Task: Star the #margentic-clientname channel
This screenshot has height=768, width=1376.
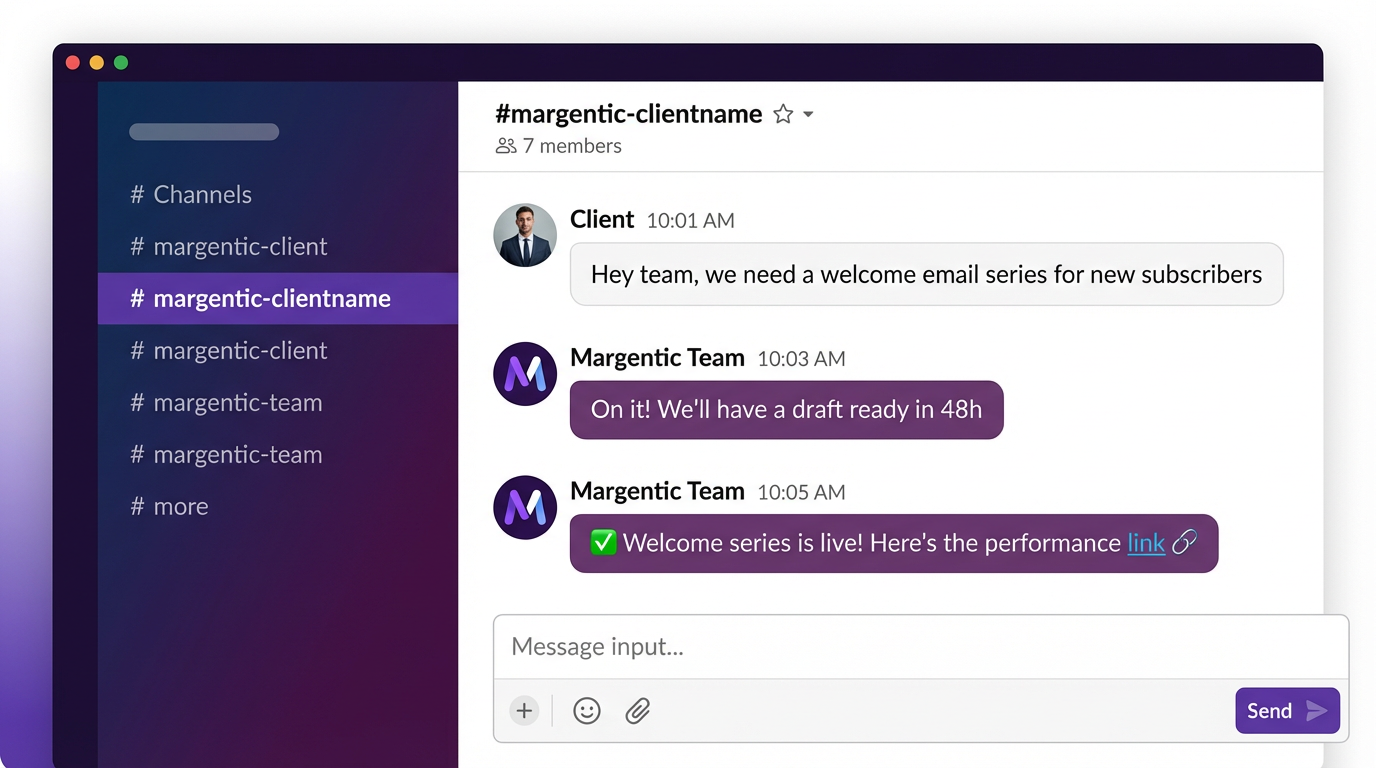Action: coord(783,113)
